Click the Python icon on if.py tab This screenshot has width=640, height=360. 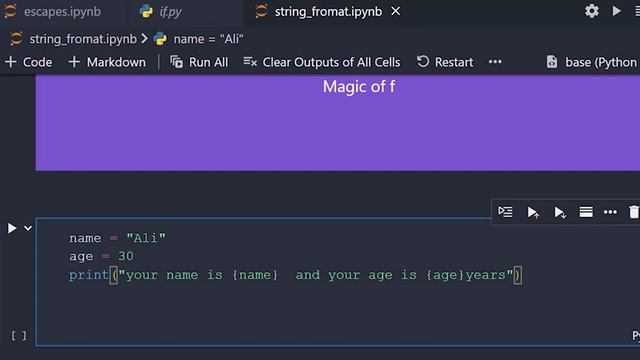coord(146,11)
